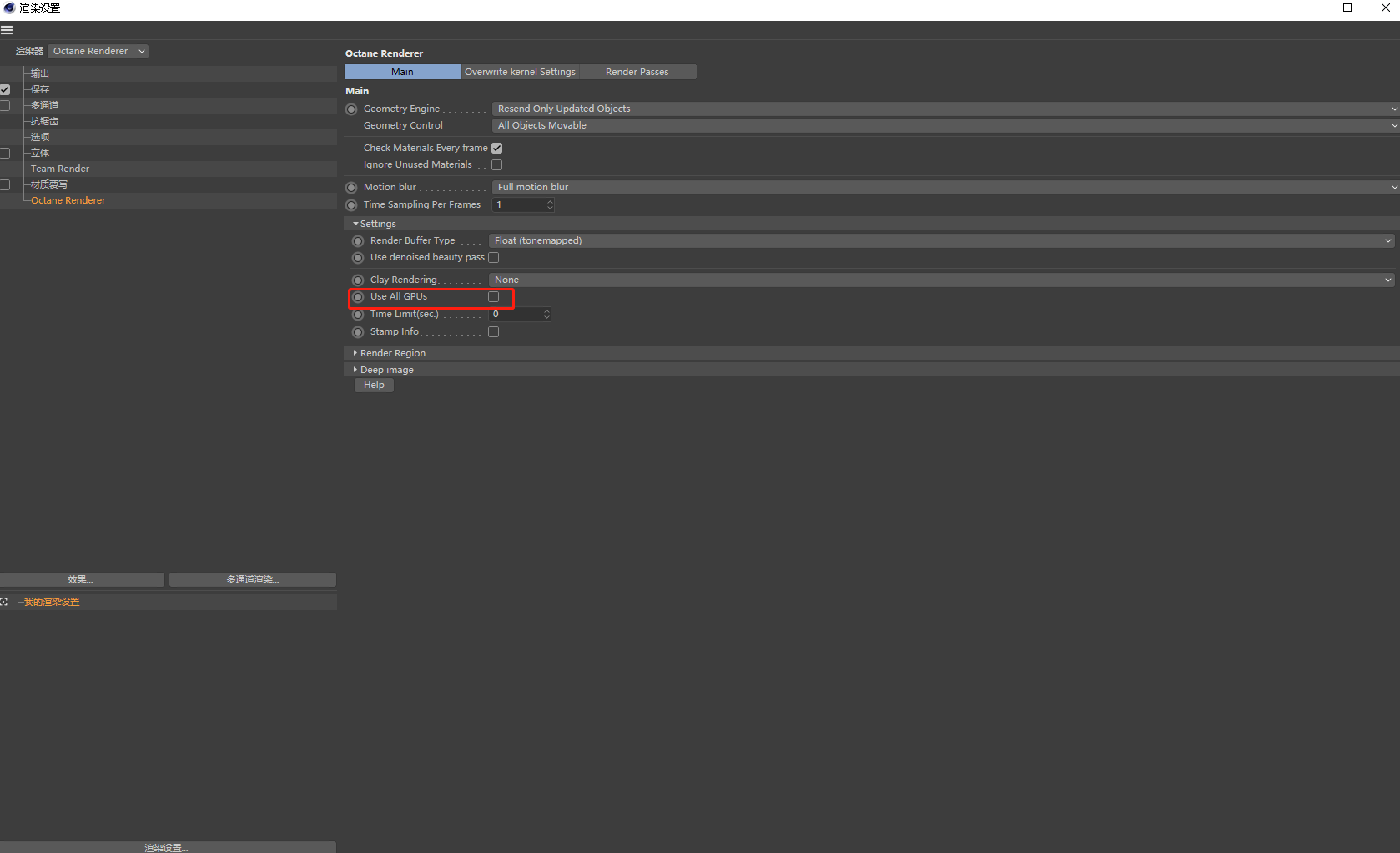This screenshot has height=853, width=1400.
Task: Switch to Overwrite kernel Settings tab
Action: [520, 72]
